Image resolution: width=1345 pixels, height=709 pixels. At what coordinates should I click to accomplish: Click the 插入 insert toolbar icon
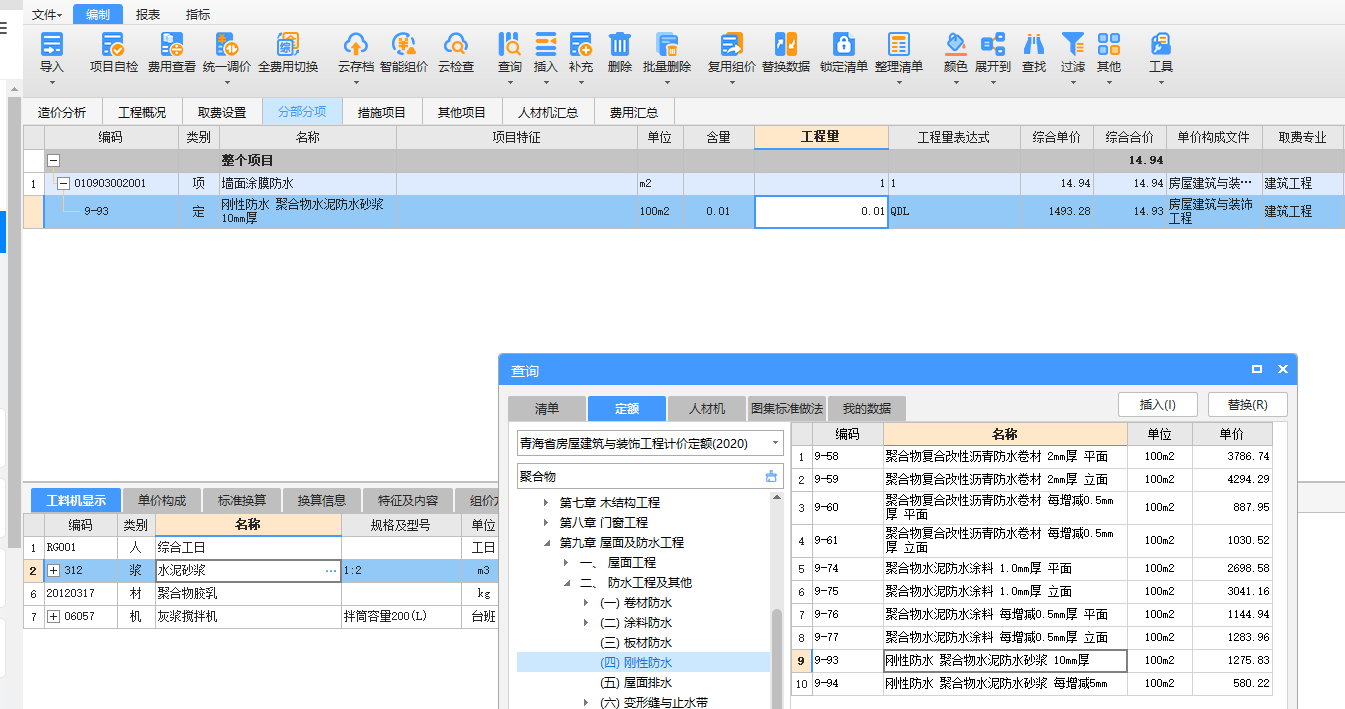[546, 44]
